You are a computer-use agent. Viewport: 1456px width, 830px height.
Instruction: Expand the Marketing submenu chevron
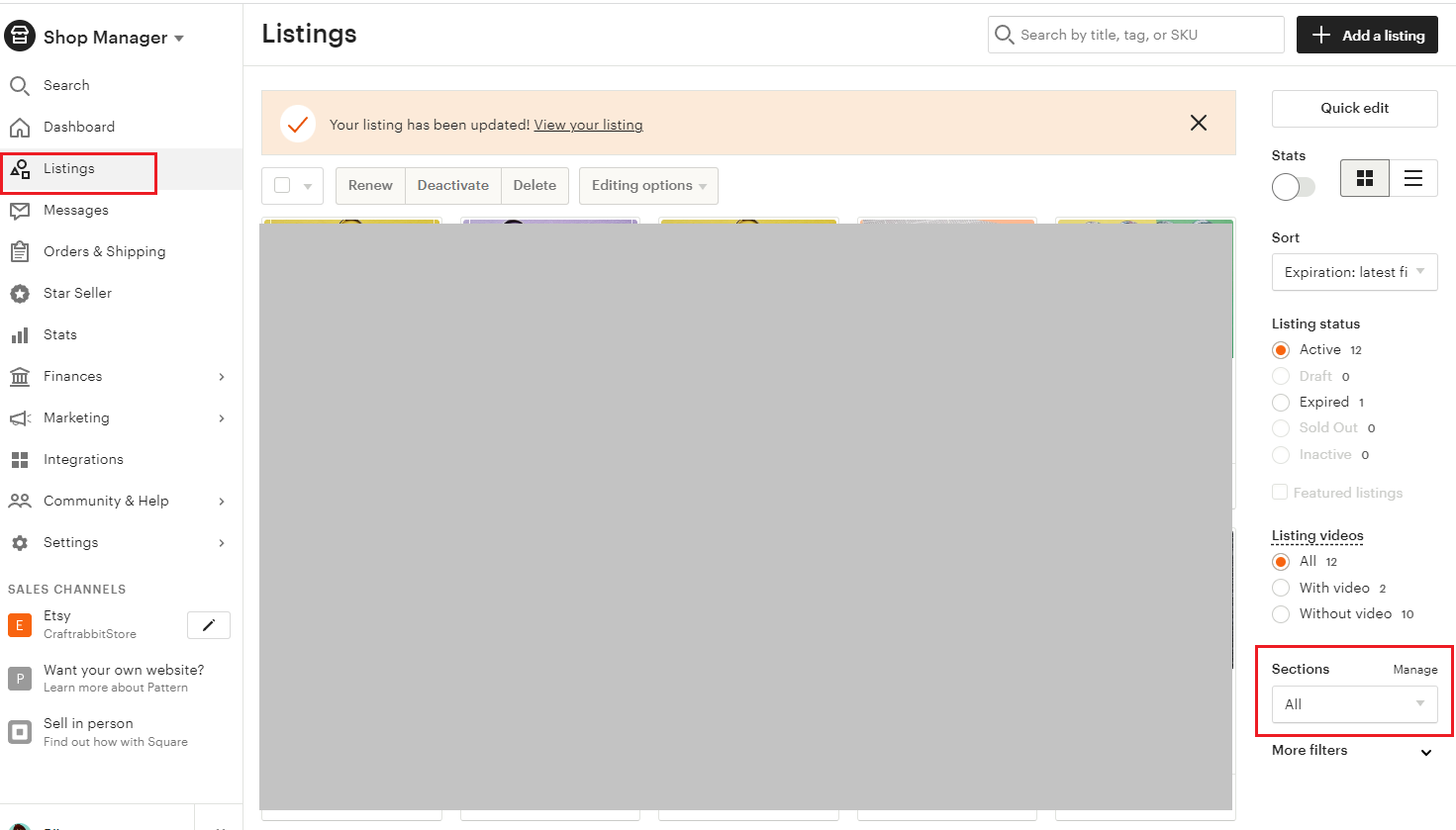(x=222, y=418)
